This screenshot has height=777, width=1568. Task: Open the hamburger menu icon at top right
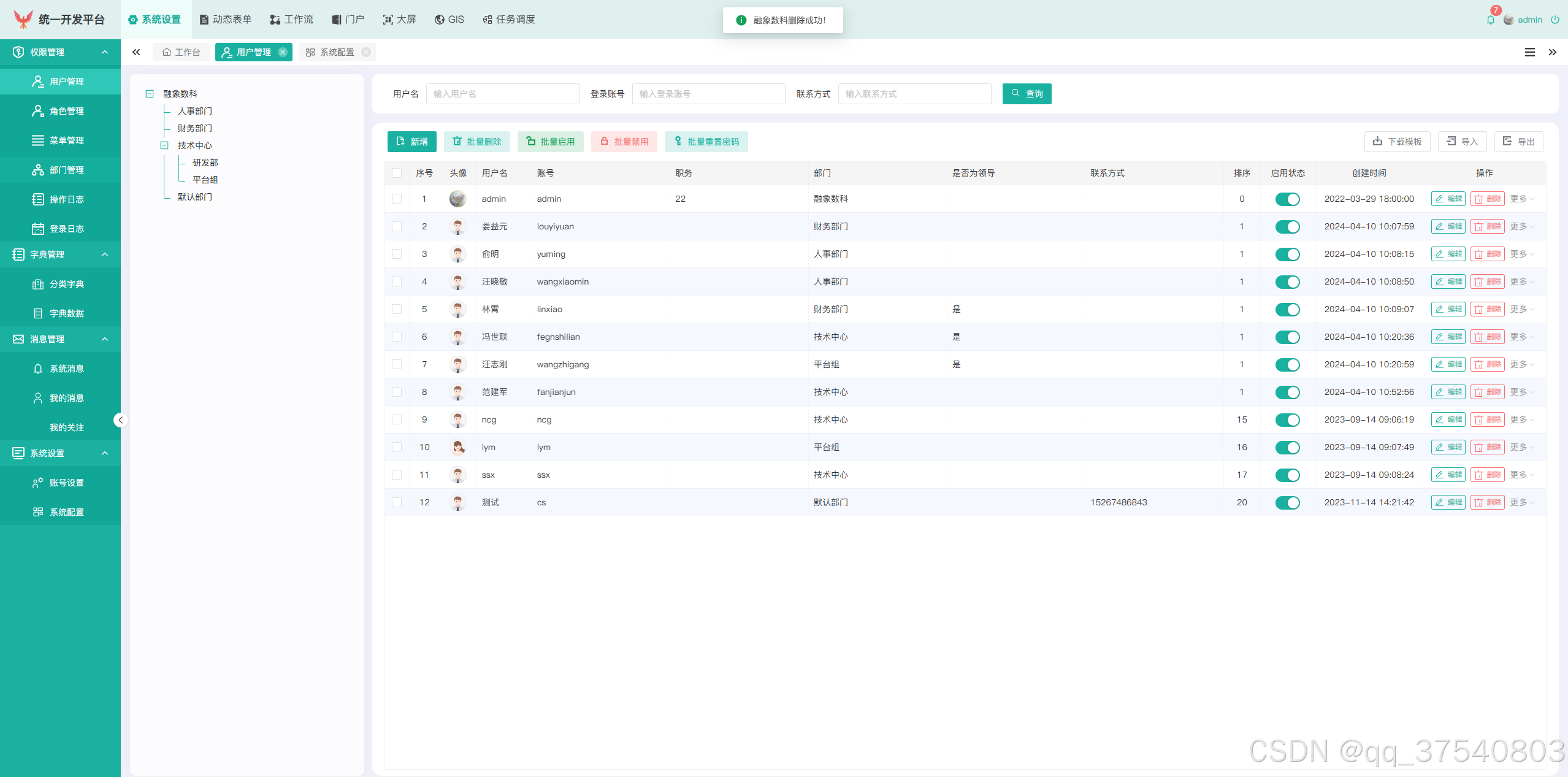pyautogui.click(x=1529, y=52)
